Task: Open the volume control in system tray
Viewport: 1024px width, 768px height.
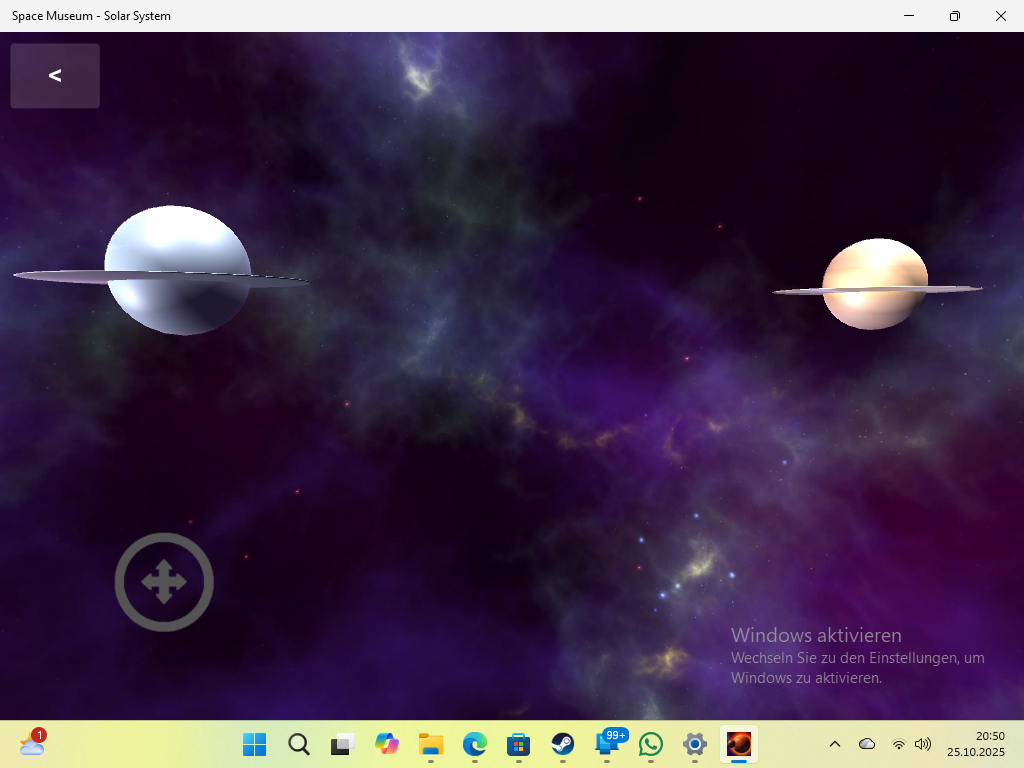Action: [923, 744]
